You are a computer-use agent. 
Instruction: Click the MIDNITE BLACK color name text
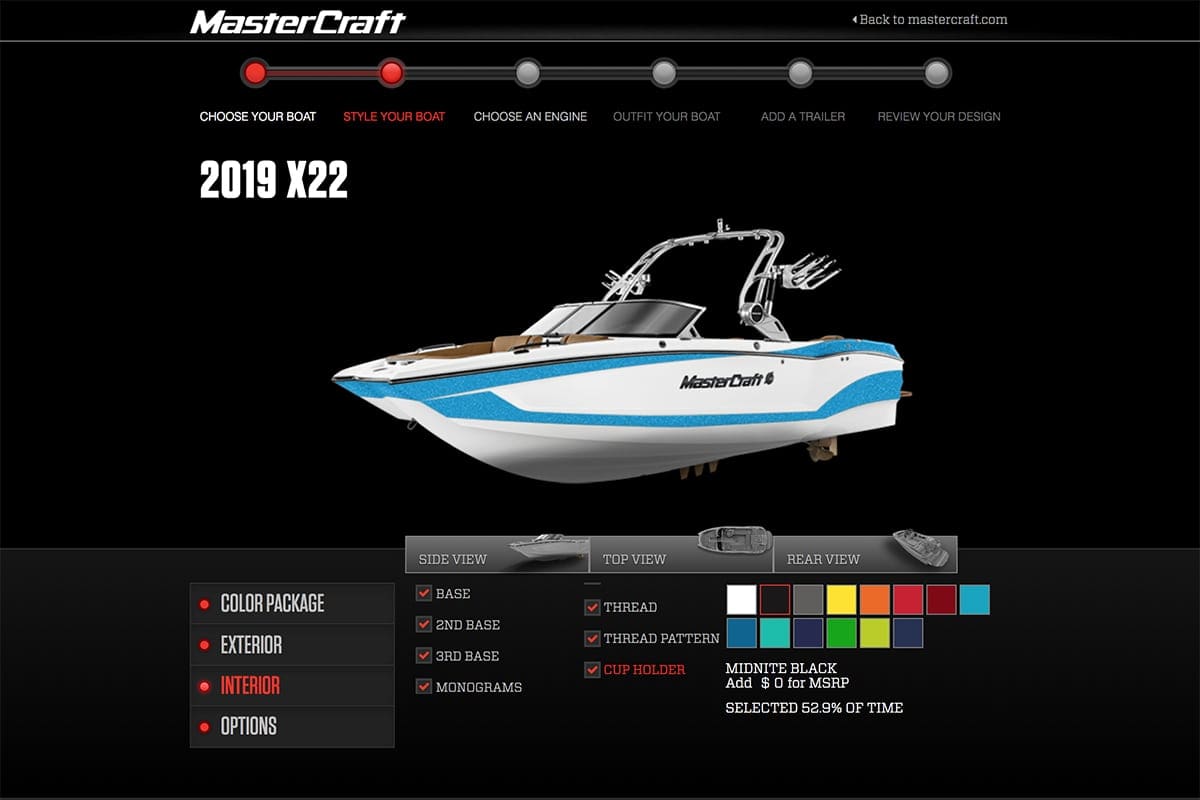781,668
